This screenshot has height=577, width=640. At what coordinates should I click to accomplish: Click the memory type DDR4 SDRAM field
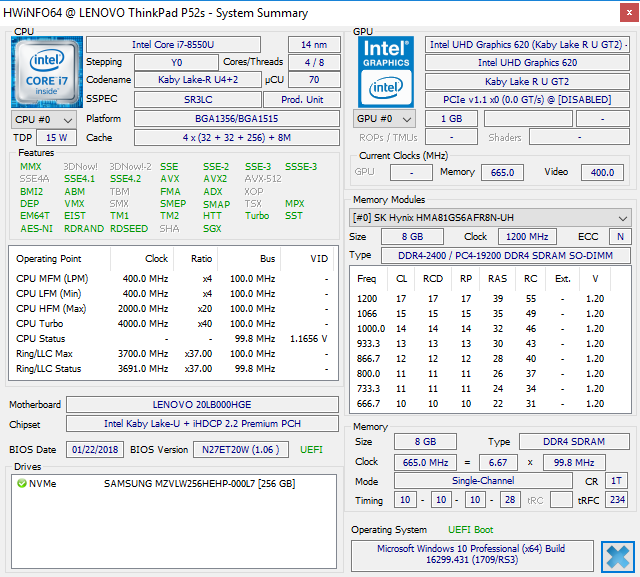point(574,442)
